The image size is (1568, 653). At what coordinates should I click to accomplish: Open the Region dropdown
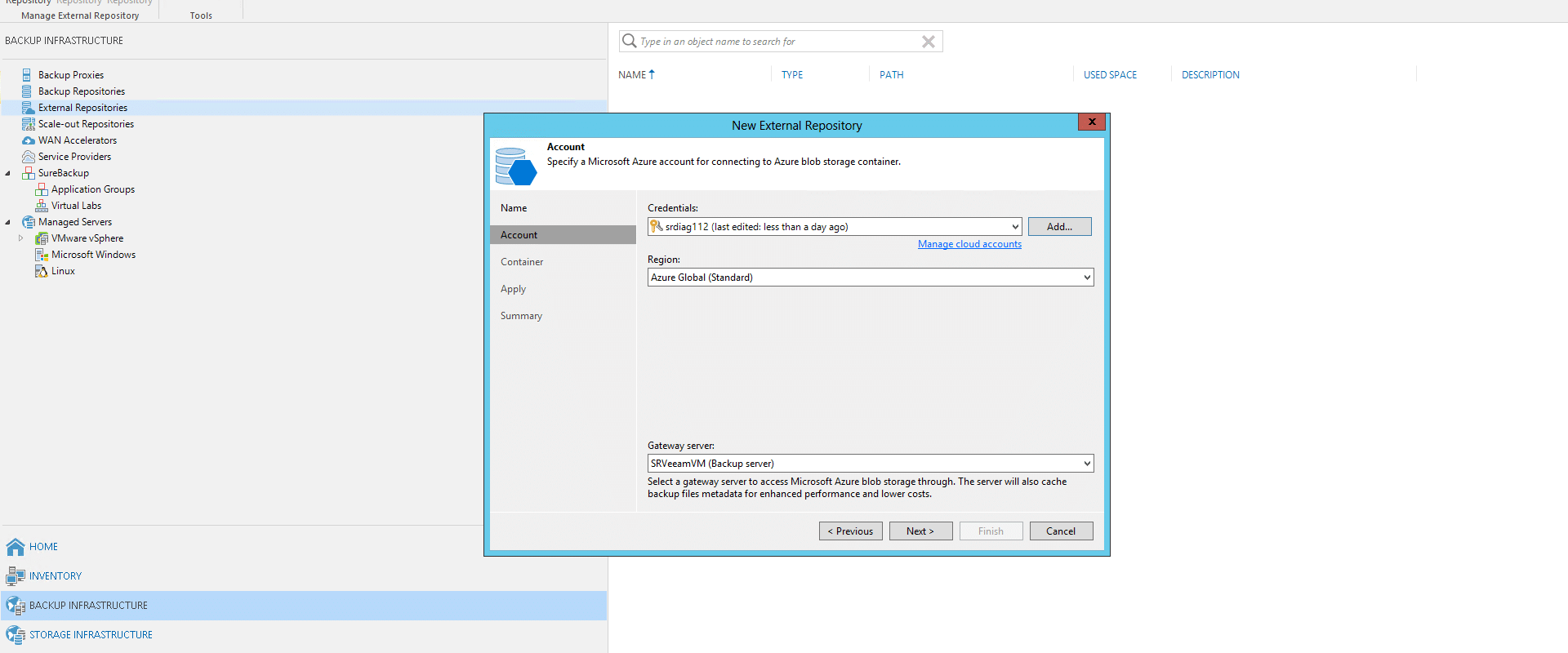tap(1087, 278)
